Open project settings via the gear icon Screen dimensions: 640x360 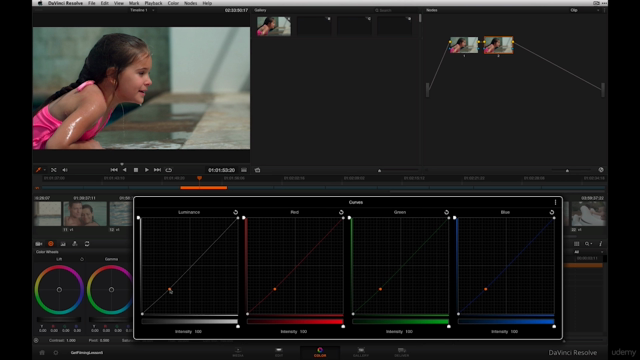56,353
